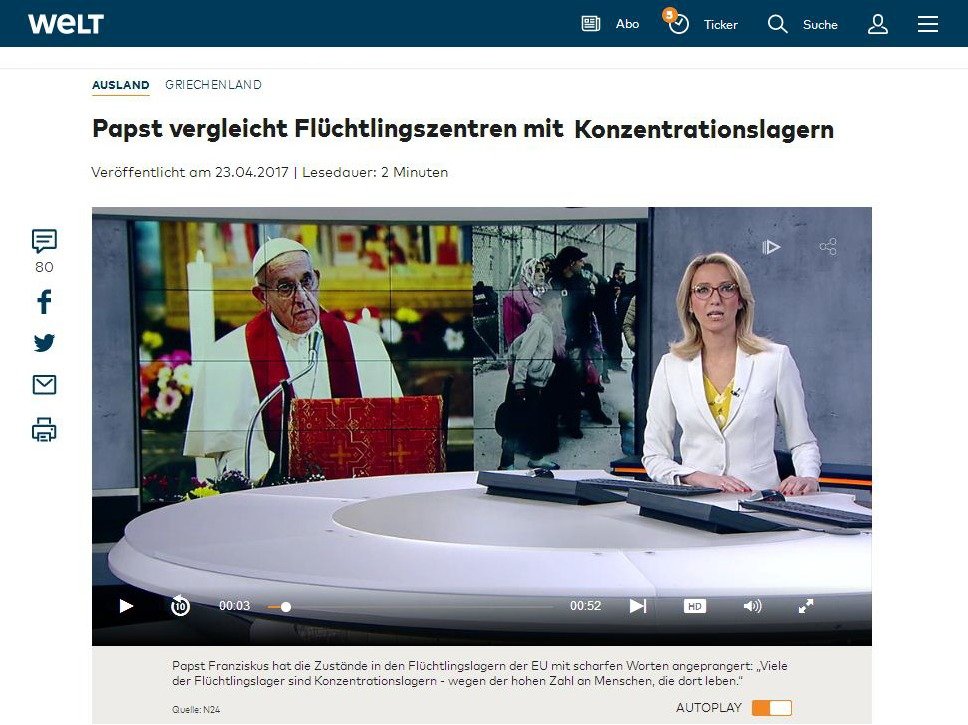This screenshot has width=968, height=725.
Task: Select the AUSLAND section tab
Action: coord(121,85)
